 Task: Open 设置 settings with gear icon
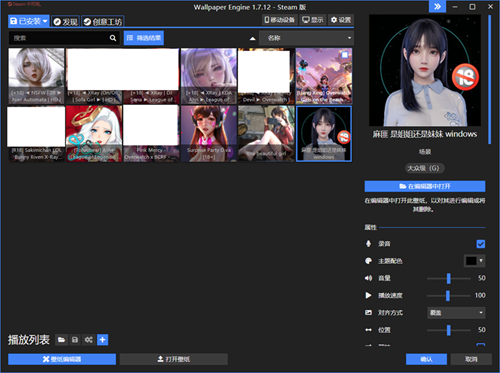(341, 20)
